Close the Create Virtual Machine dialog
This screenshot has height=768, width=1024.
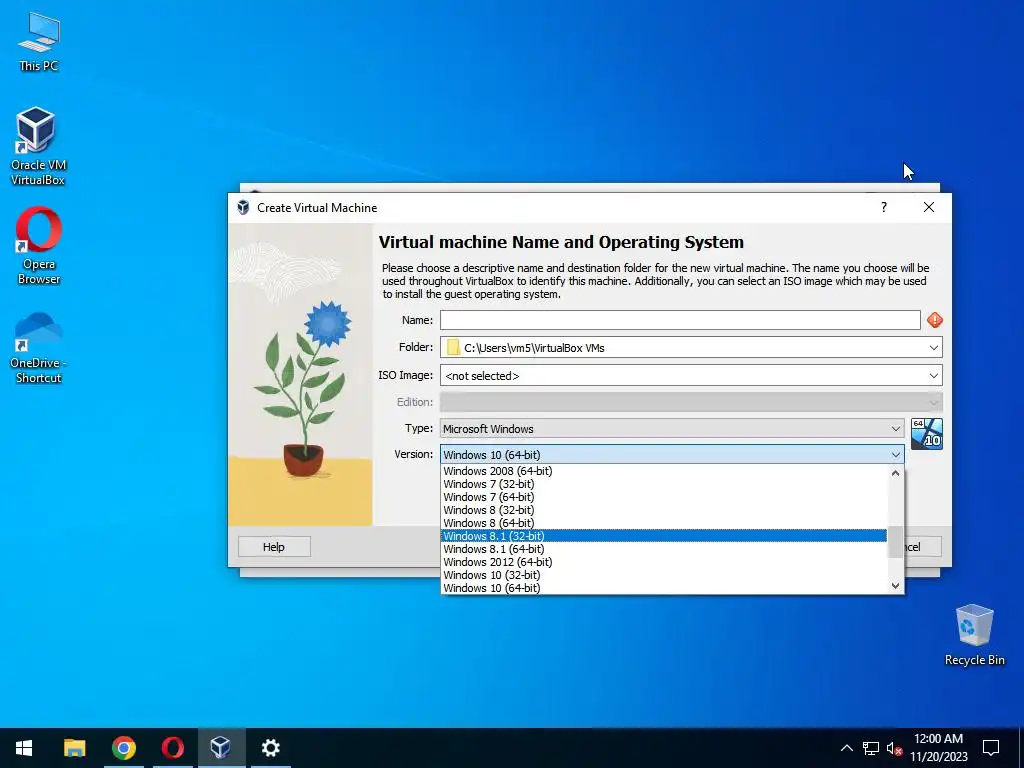929,207
